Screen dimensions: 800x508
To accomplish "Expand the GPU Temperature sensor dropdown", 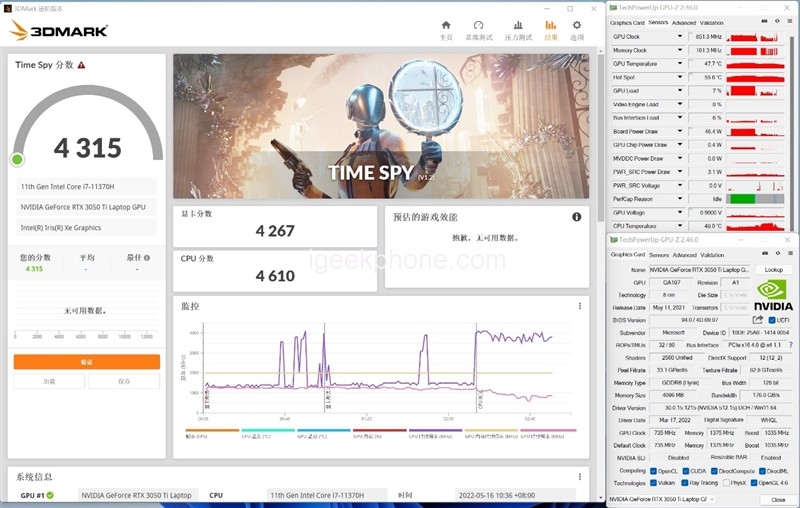I will [680, 64].
